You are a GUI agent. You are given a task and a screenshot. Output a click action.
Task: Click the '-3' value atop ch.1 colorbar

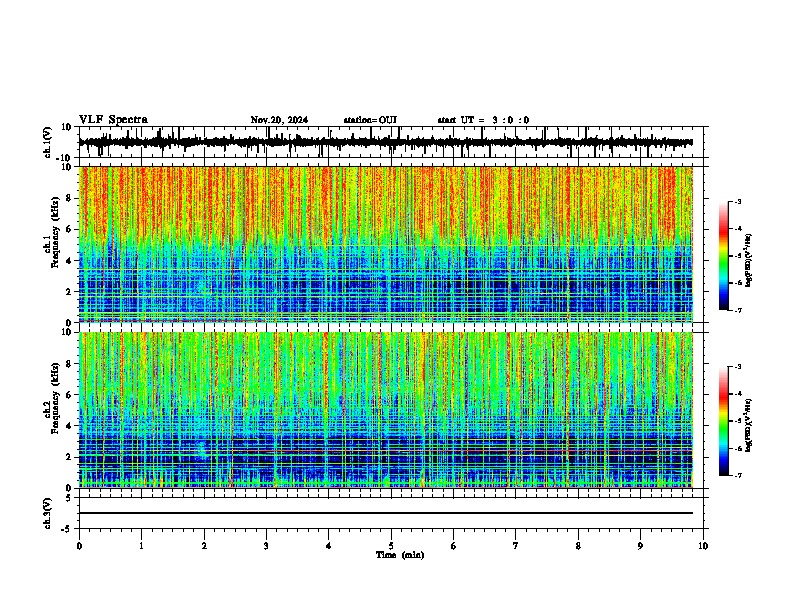click(x=737, y=201)
